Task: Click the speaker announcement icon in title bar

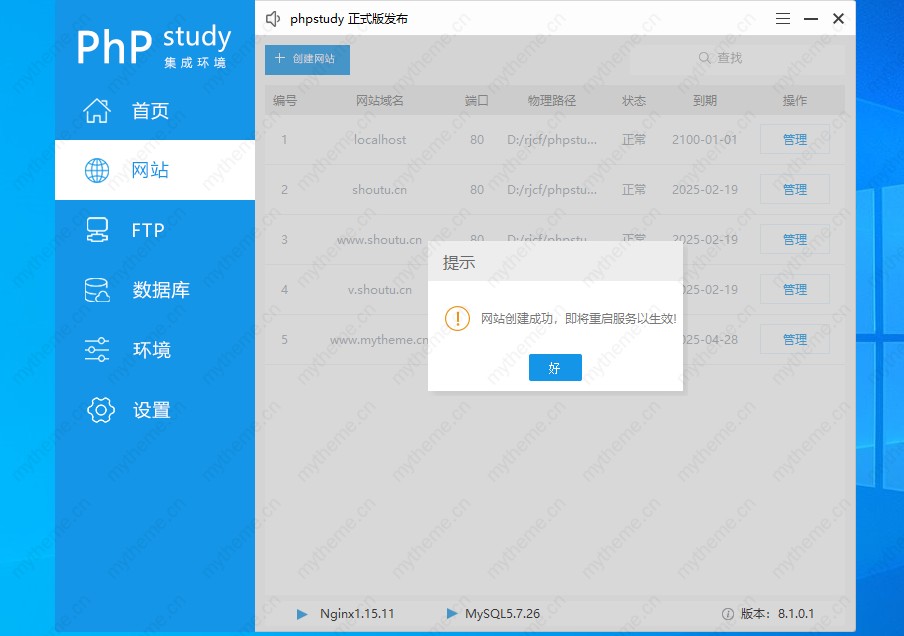Action: [273, 19]
